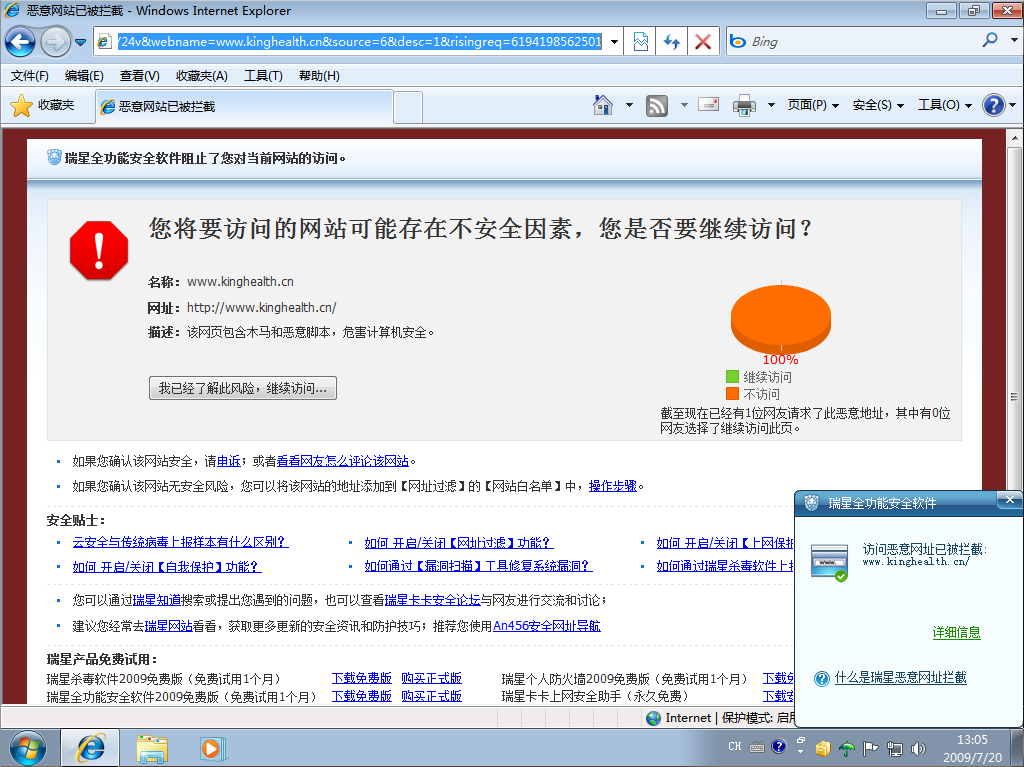Open 如何通过【漏洞扫描】工具修复系统漏洞 link
1024x767 pixels.
pyautogui.click(x=478, y=566)
